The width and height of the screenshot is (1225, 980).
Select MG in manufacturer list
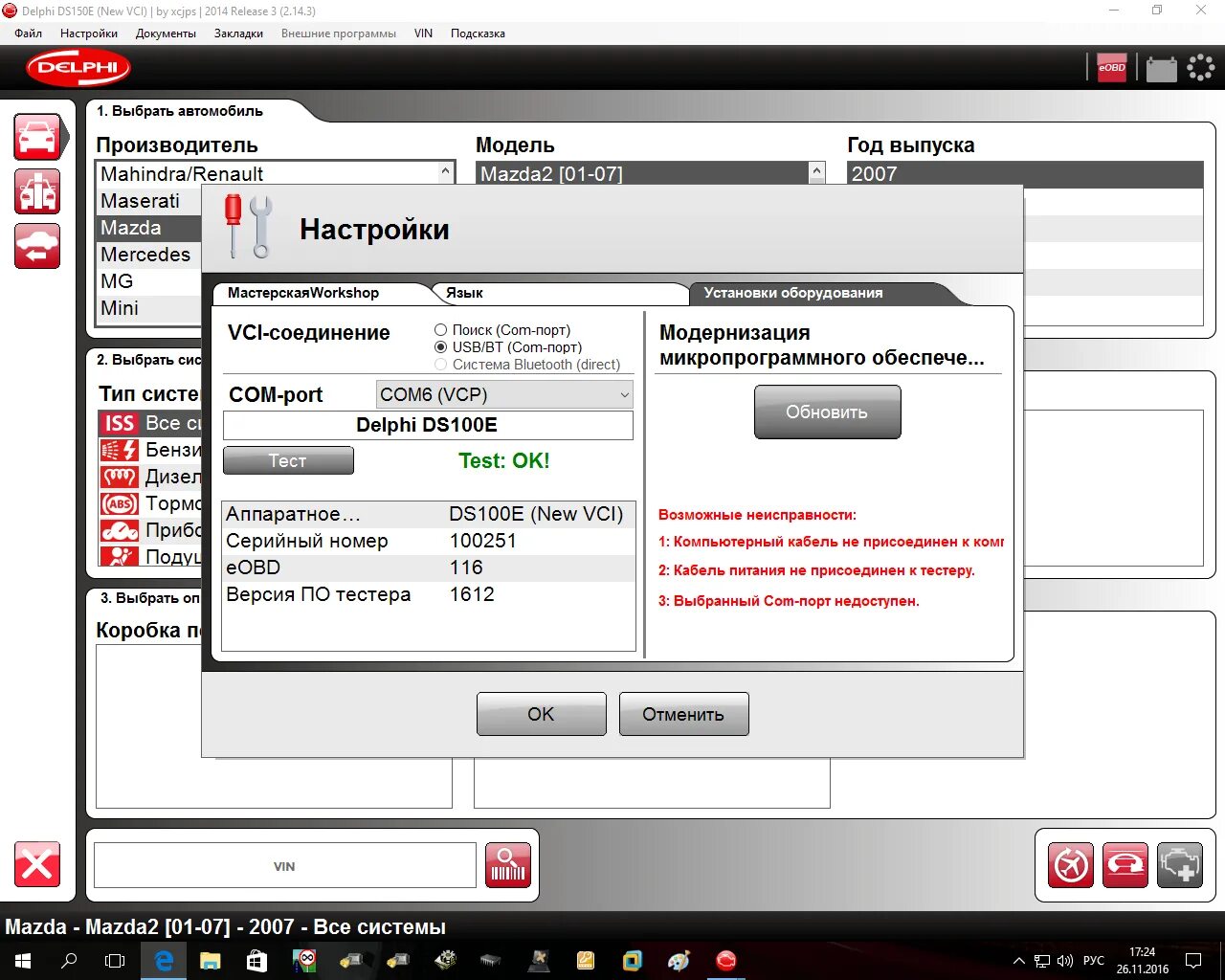click(150, 281)
